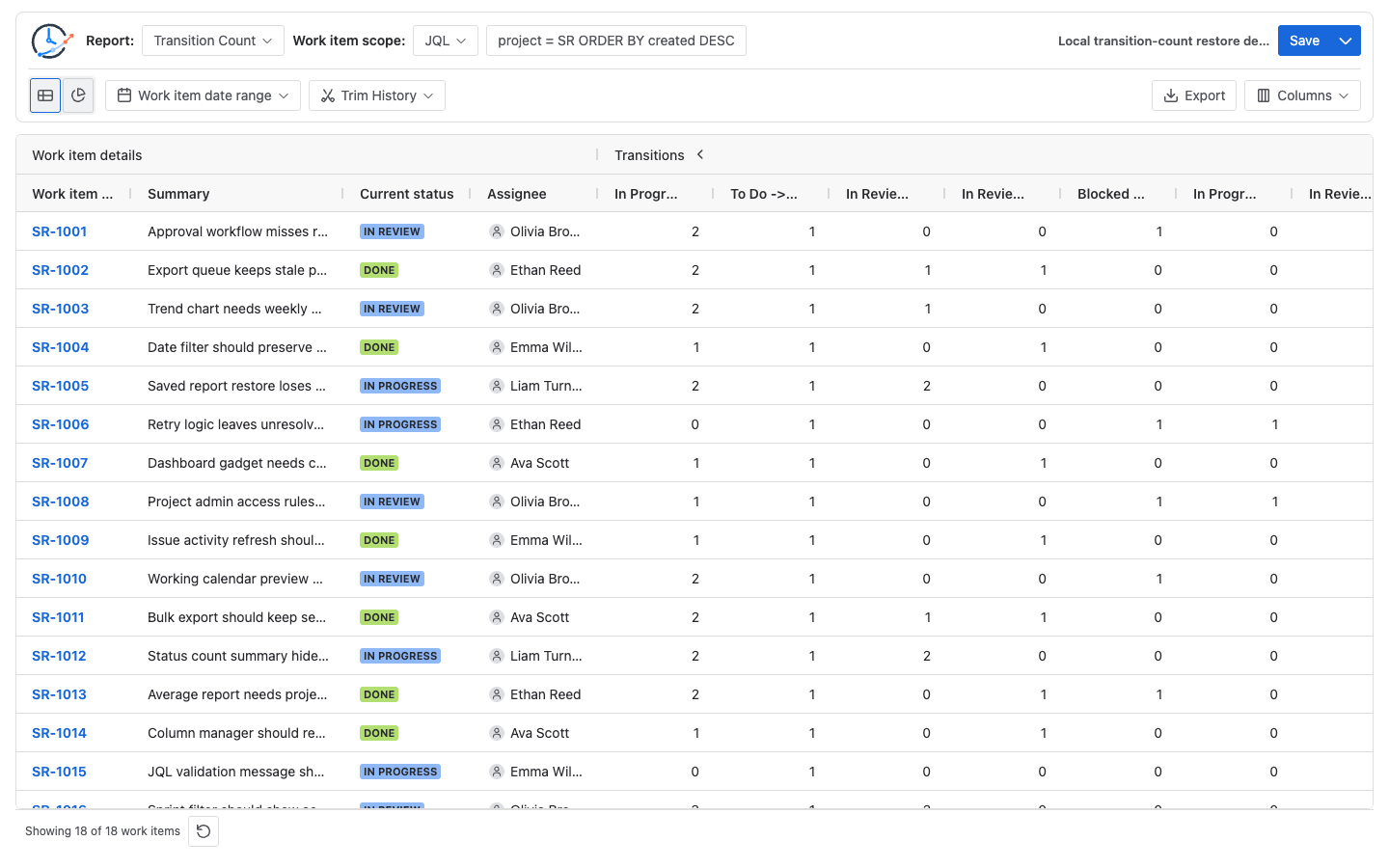Screen dimensions: 1389x868
Task: Open Save options dropdown arrow
Action: pyautogui.click(x=1346, y=41)
